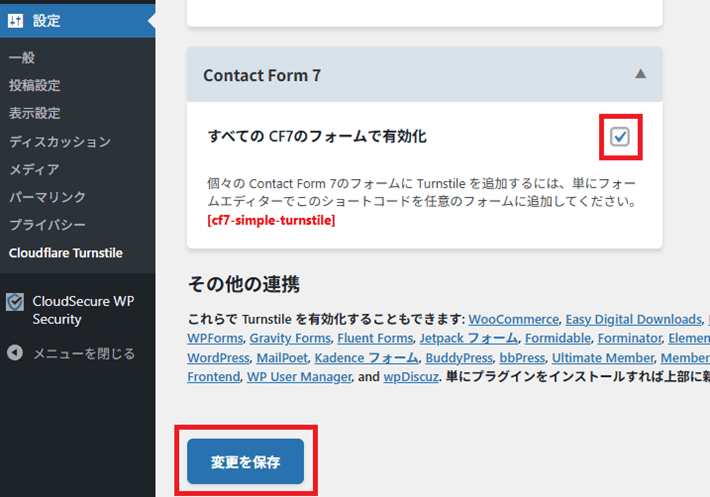710x497 pixels.
Task: Follow the BuddyPress link
Action: [x=459, y=358]
